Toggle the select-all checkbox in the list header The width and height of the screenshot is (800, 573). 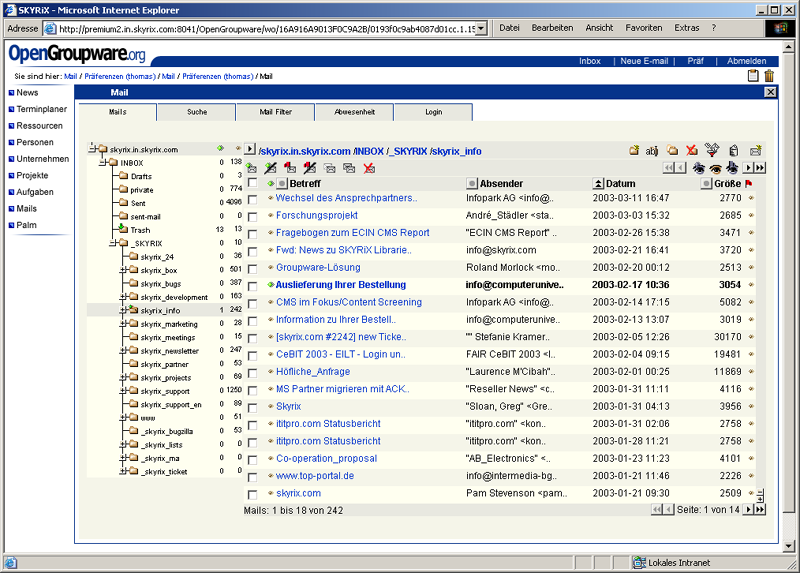tap(253, 183)
